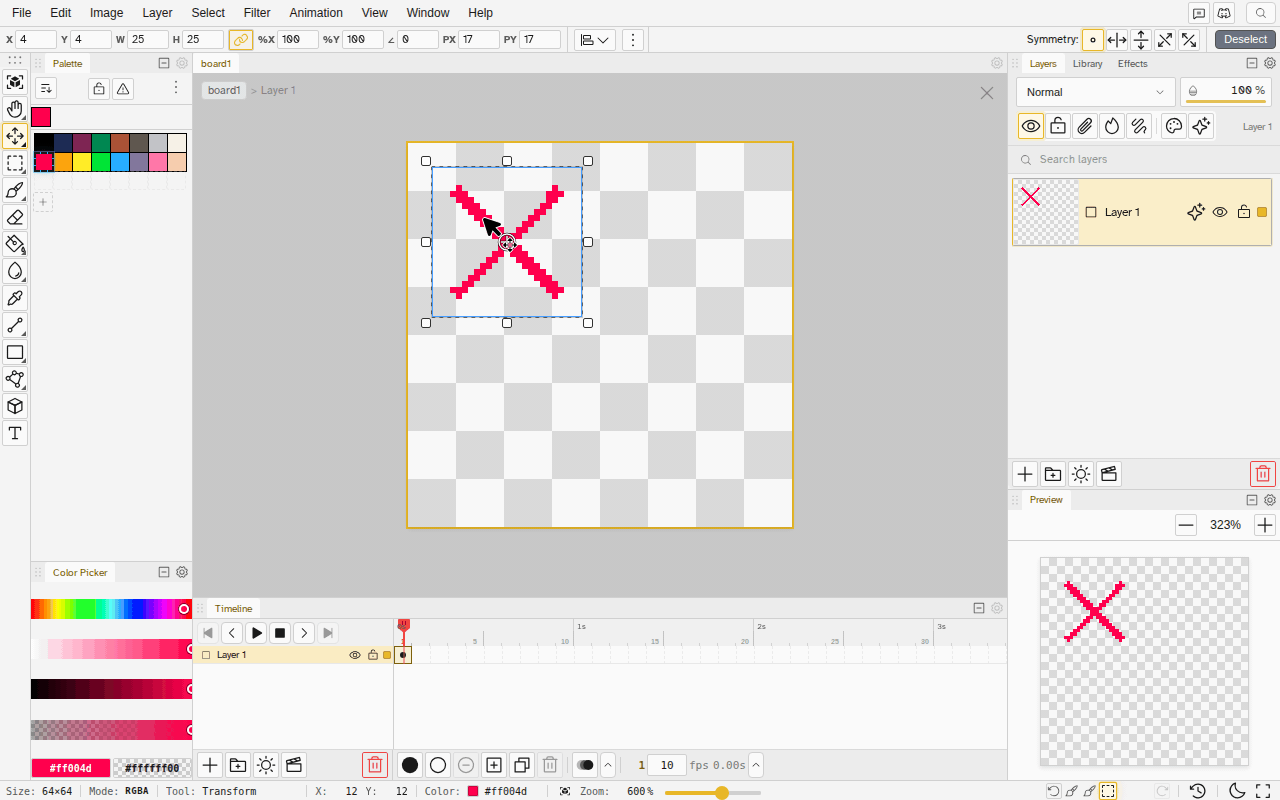Switch to the Library tab

[1087, 63]
